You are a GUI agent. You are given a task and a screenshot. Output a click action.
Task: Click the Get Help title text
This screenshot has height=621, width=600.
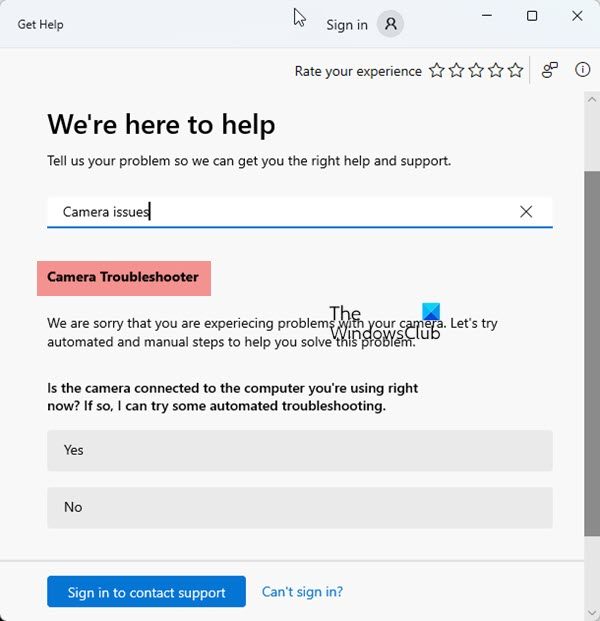(40, 25)
